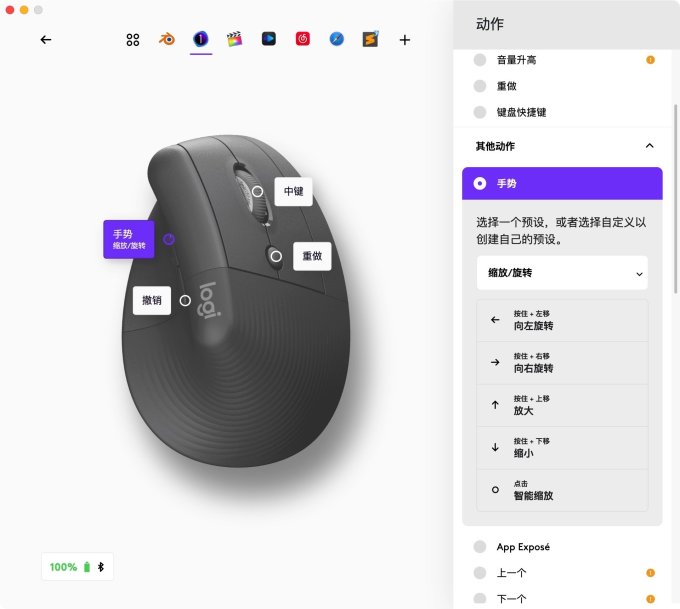Select the Safari app profile

pos(337,39)
